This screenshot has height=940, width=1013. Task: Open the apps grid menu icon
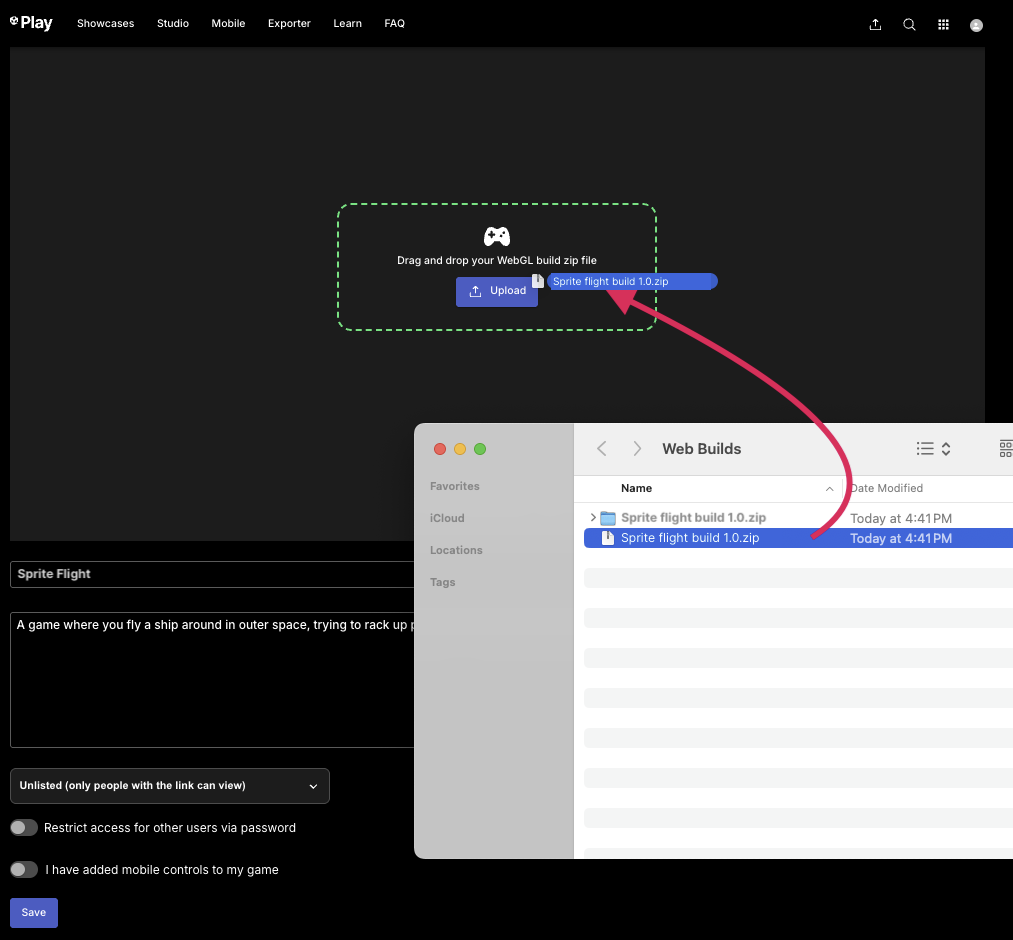click(943, 25)
